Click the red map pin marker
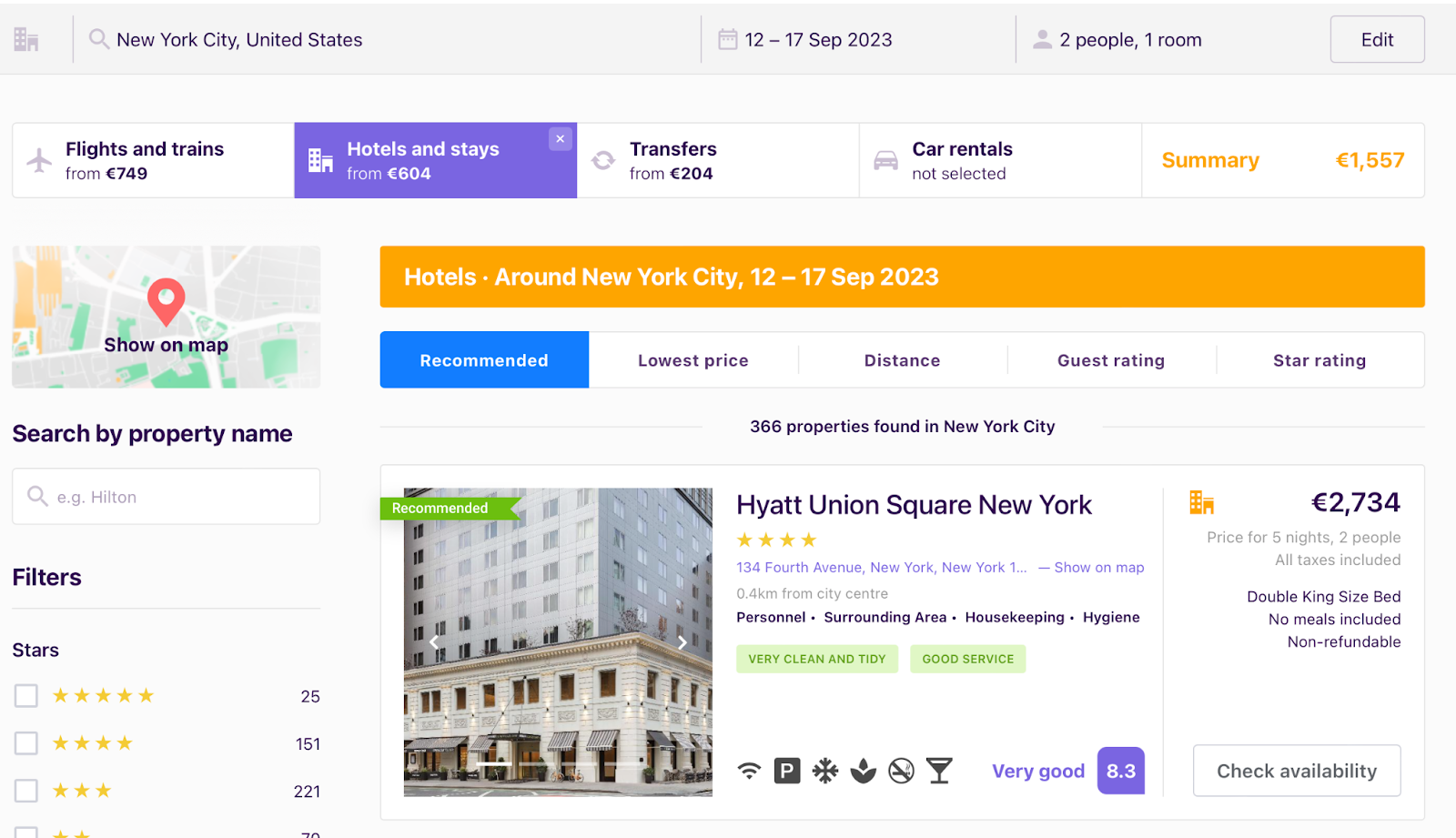Viewport: 1456px width, 838px height. click(x=167, y=301)
